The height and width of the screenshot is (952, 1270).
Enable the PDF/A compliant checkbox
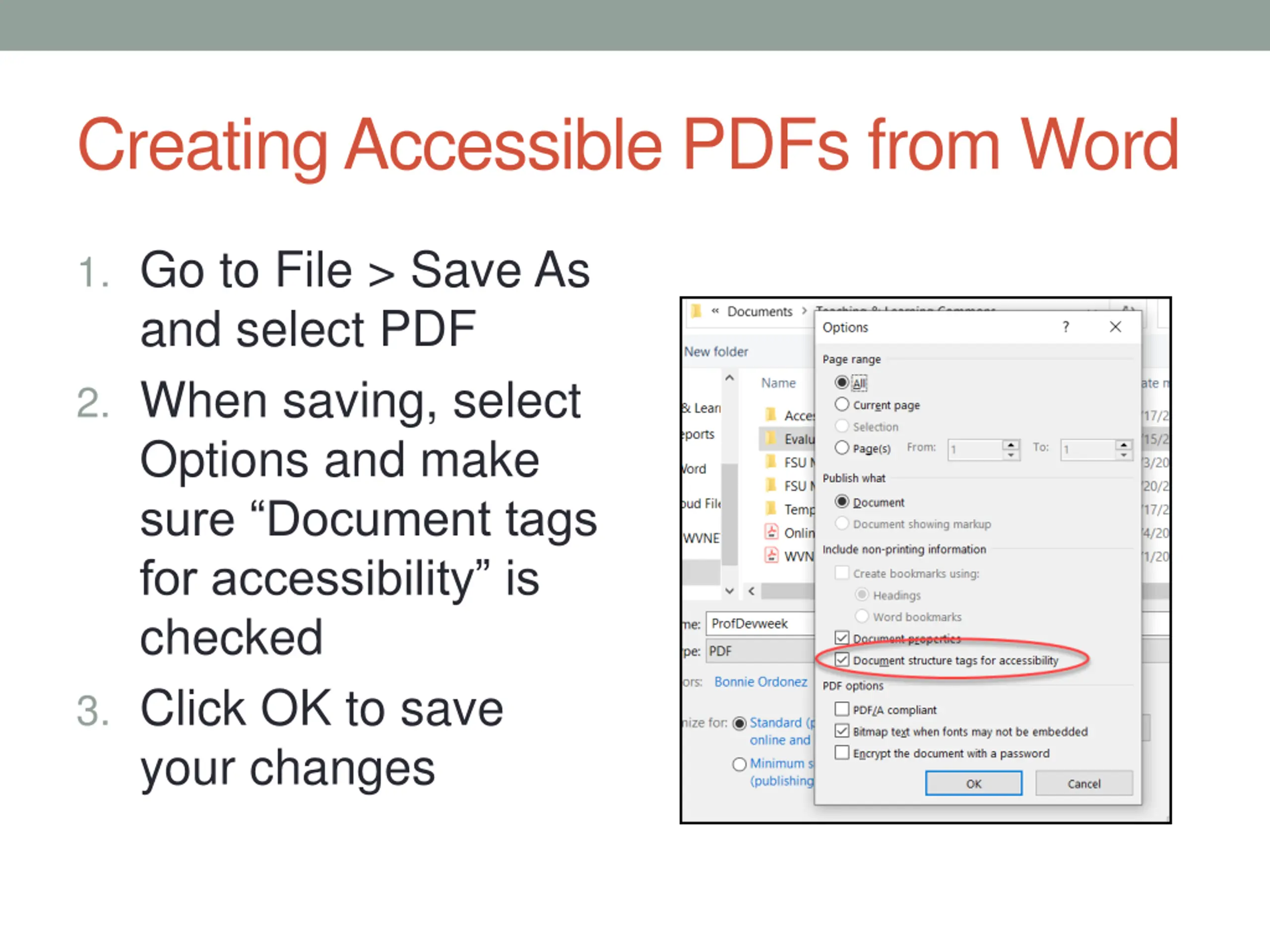pos(842,709)
